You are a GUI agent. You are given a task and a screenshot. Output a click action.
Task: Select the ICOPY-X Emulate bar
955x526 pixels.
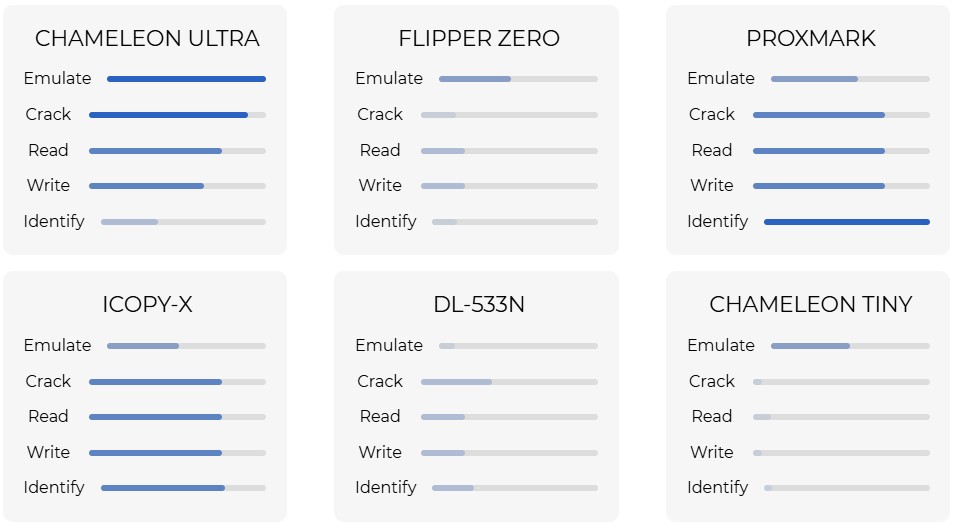(x=186, y=346)
